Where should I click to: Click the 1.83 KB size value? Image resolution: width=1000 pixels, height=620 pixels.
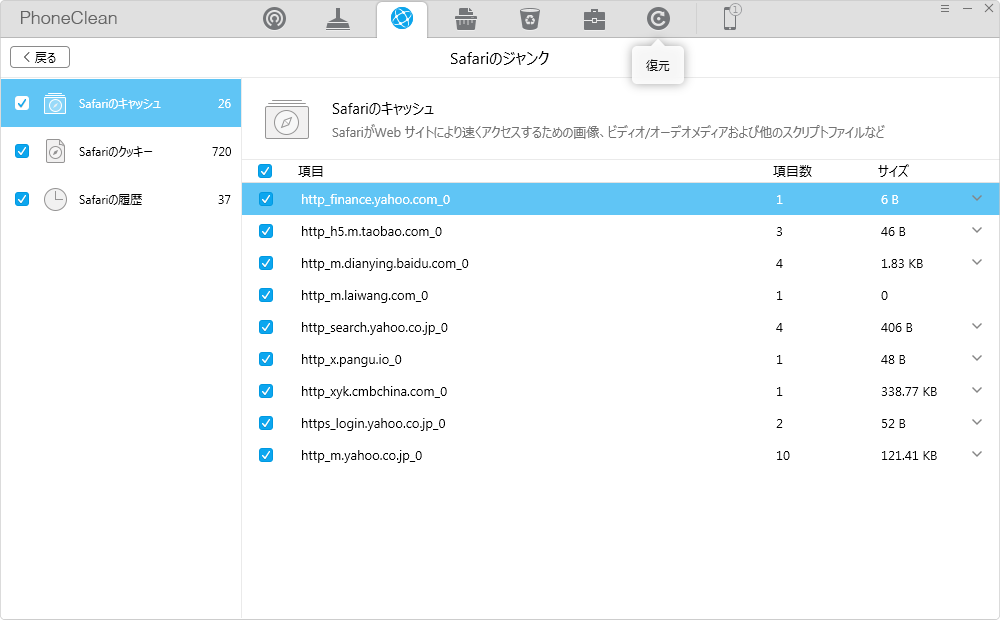[902, 263]
